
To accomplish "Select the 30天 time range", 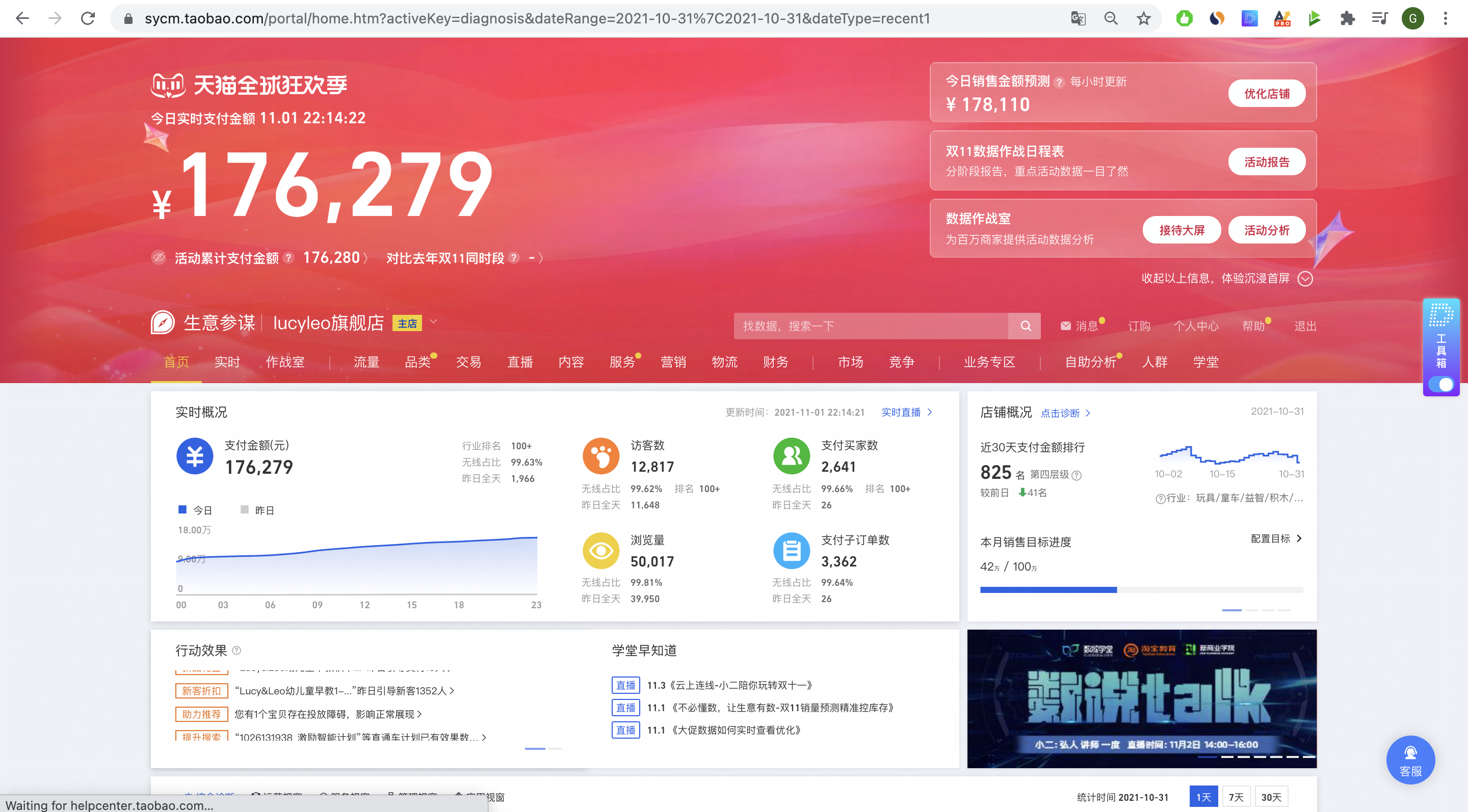I will pos(1271,797).
